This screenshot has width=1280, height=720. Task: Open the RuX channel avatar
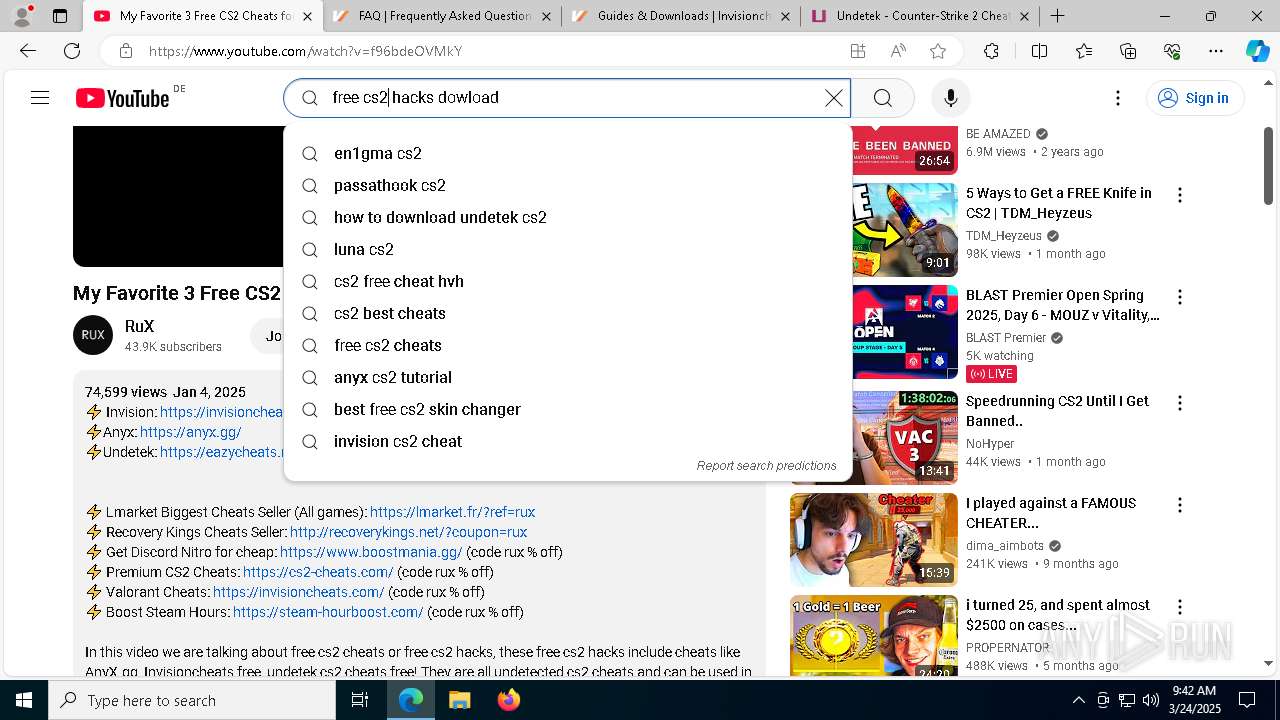pos(93,335)
